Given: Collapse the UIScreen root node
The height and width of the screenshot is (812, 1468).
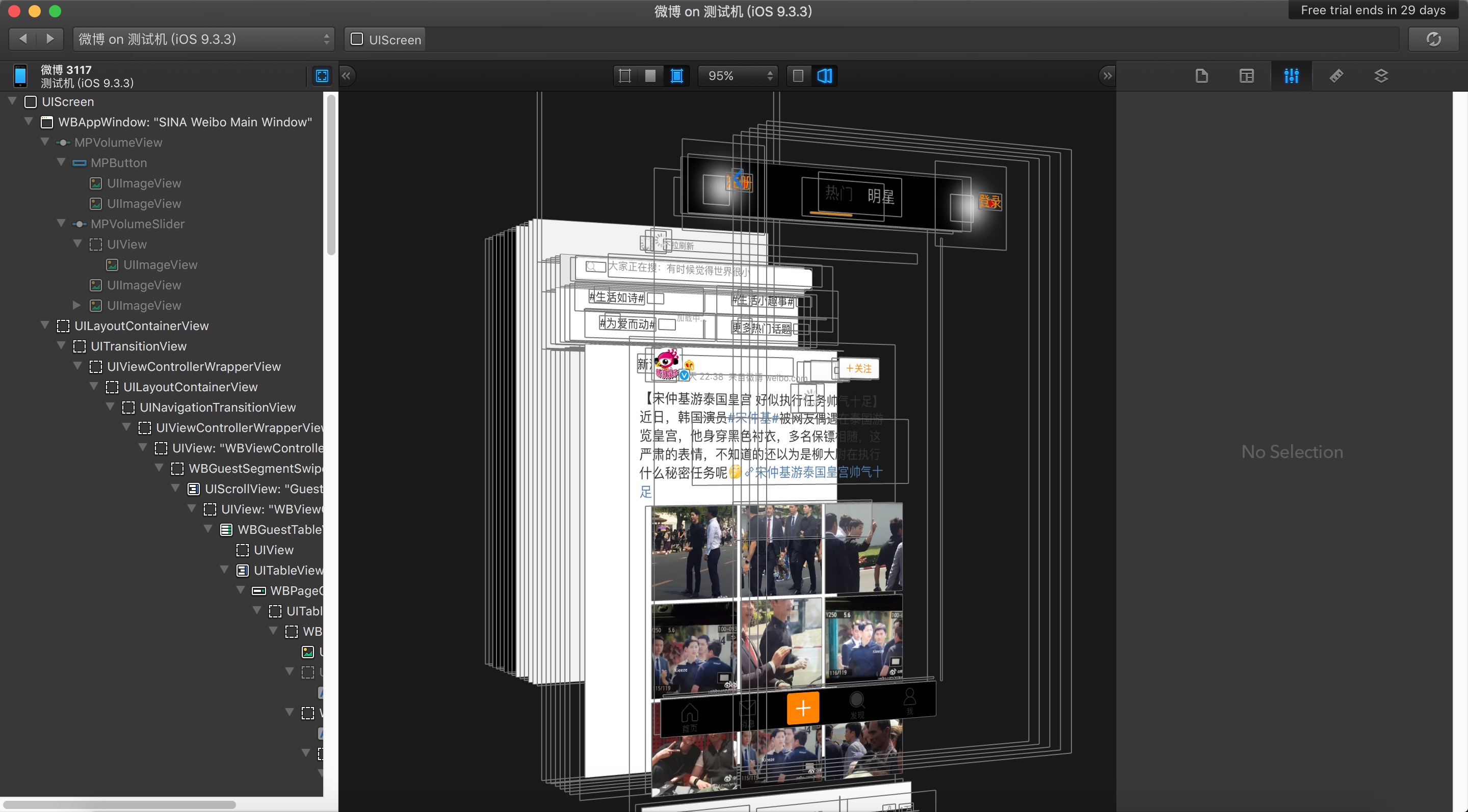Looking at the screenshot, I should (x=12, y=101).
